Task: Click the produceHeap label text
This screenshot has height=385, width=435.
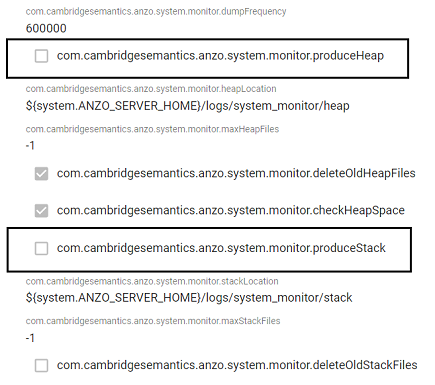Action: pos(220,56)
